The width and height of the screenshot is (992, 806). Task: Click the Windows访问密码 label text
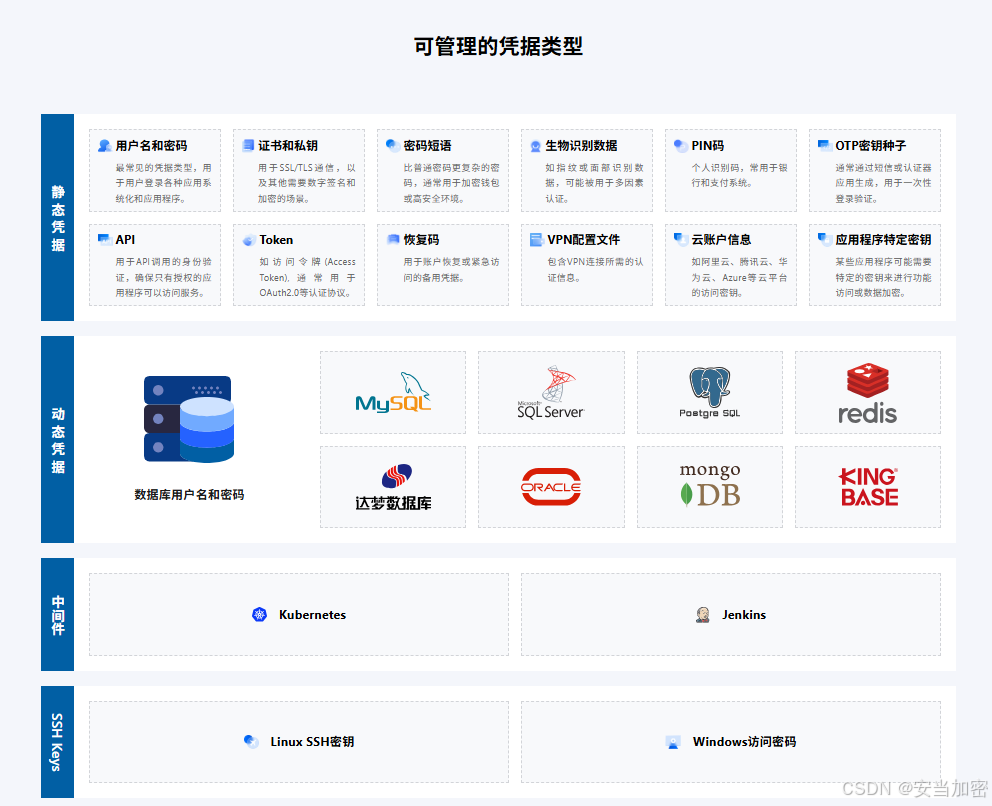click(744, 741)
